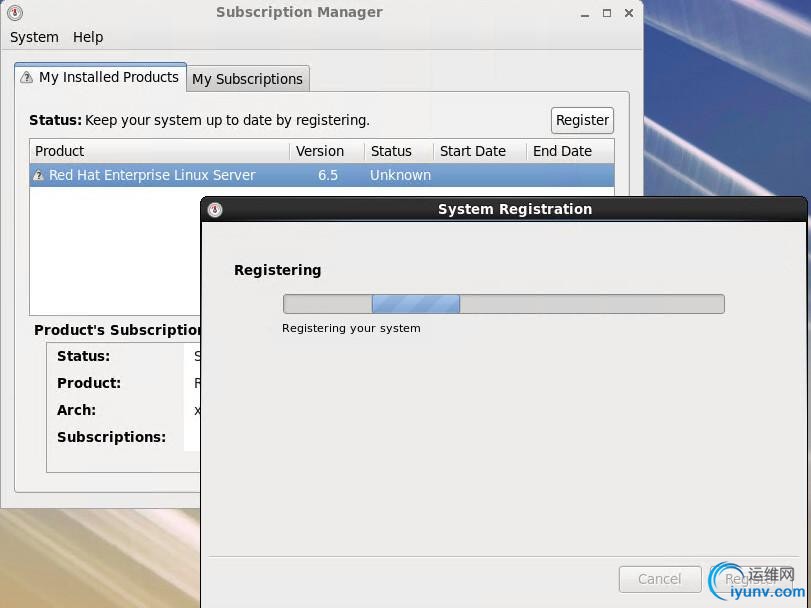The height and width of the screenshot is (608, 811).
Task: Sort by the Status column header
Action: (398, 151)
